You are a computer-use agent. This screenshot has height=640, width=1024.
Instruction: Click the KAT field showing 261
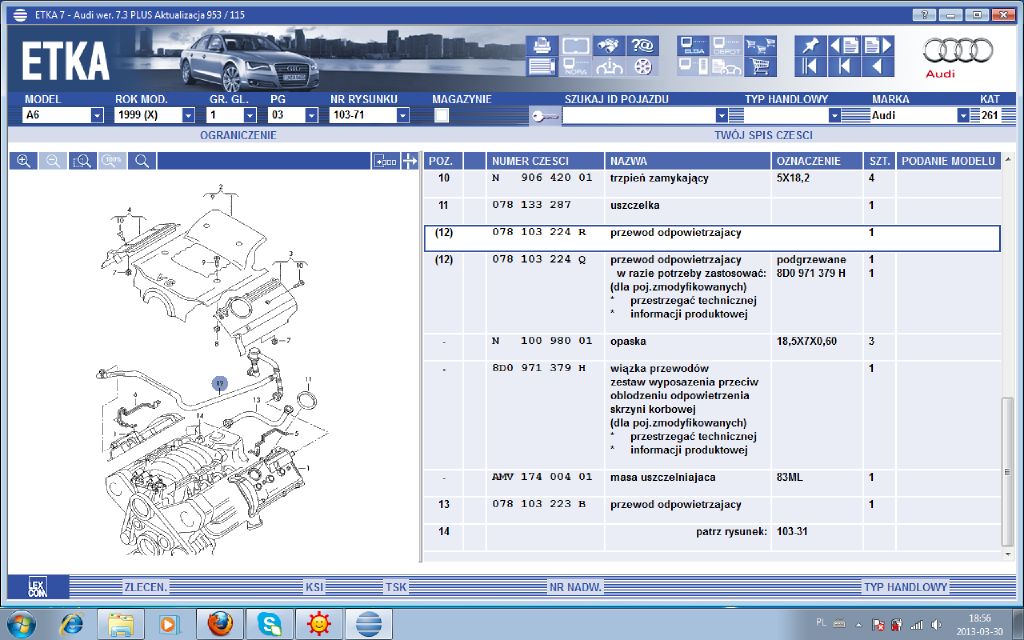point(990,116)
